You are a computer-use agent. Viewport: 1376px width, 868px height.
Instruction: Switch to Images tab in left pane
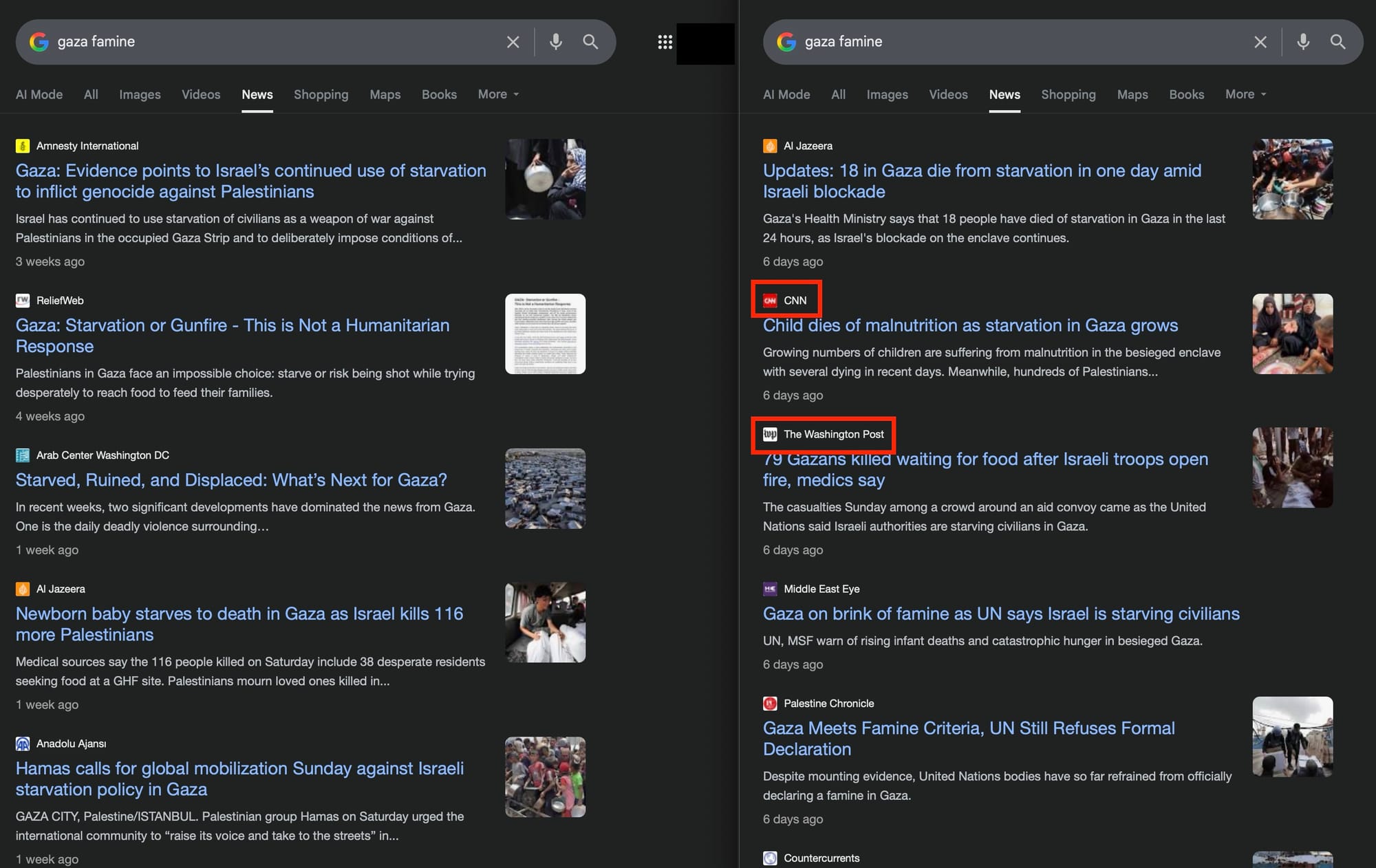140,94
